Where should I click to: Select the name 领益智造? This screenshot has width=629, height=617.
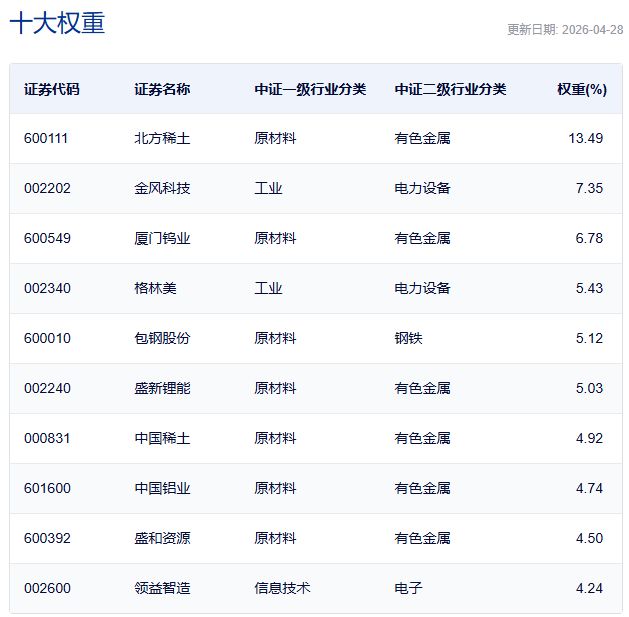(x=162, y=588)
